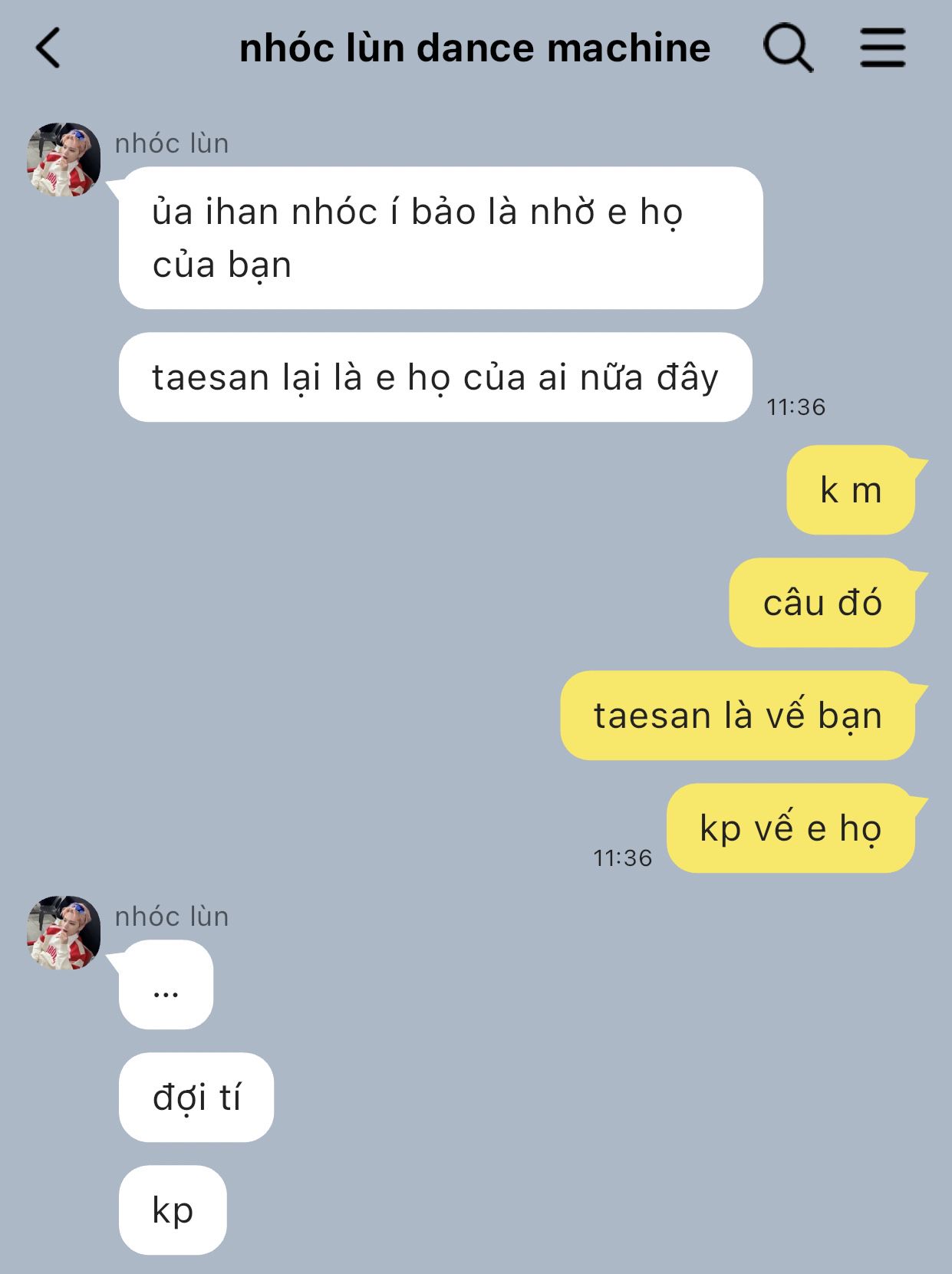Select the '...' message bubble
This screenshot has height=1274, width=952.
pos(166,985)
